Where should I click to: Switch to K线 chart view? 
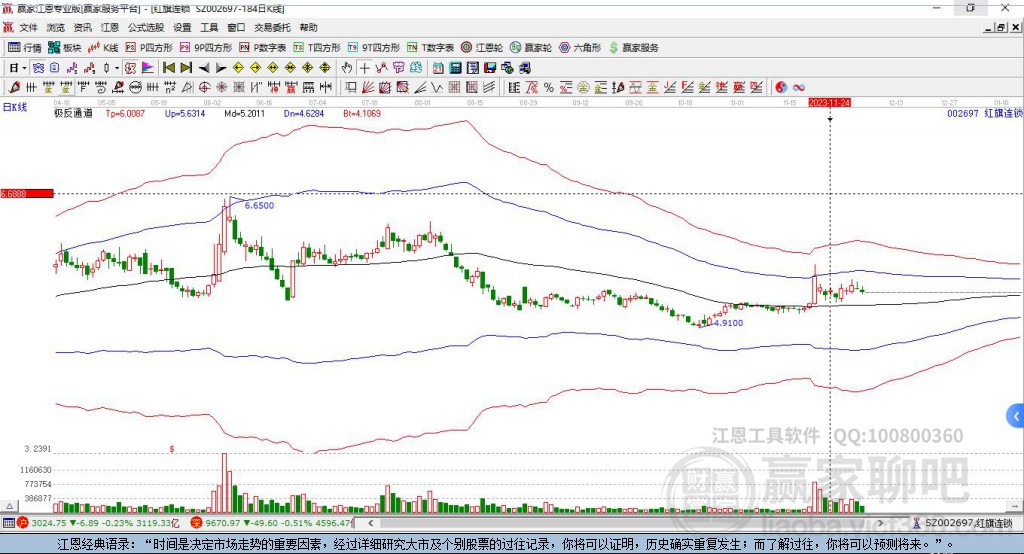pyautogui.click(x=104, y=48)
